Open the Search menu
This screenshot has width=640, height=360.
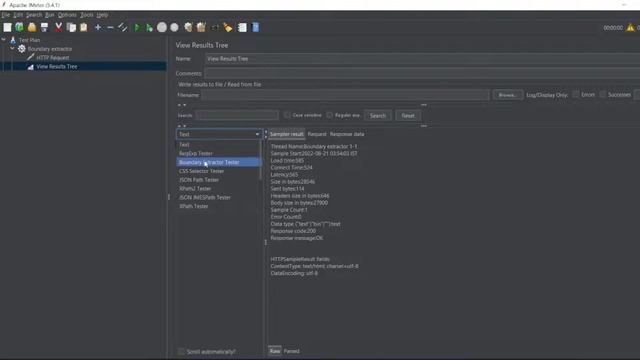click(34, 15)
